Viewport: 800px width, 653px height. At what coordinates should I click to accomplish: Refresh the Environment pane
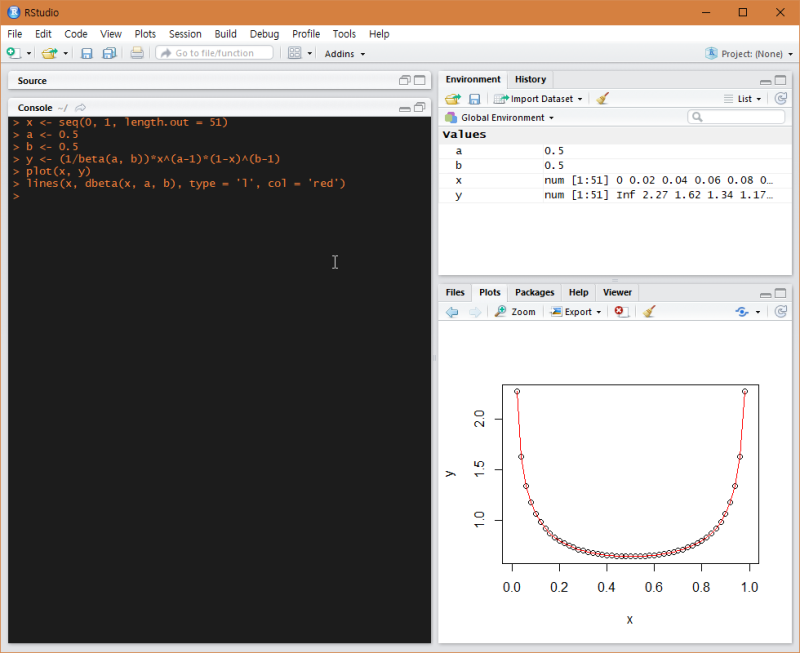click(x=781, y=99)
